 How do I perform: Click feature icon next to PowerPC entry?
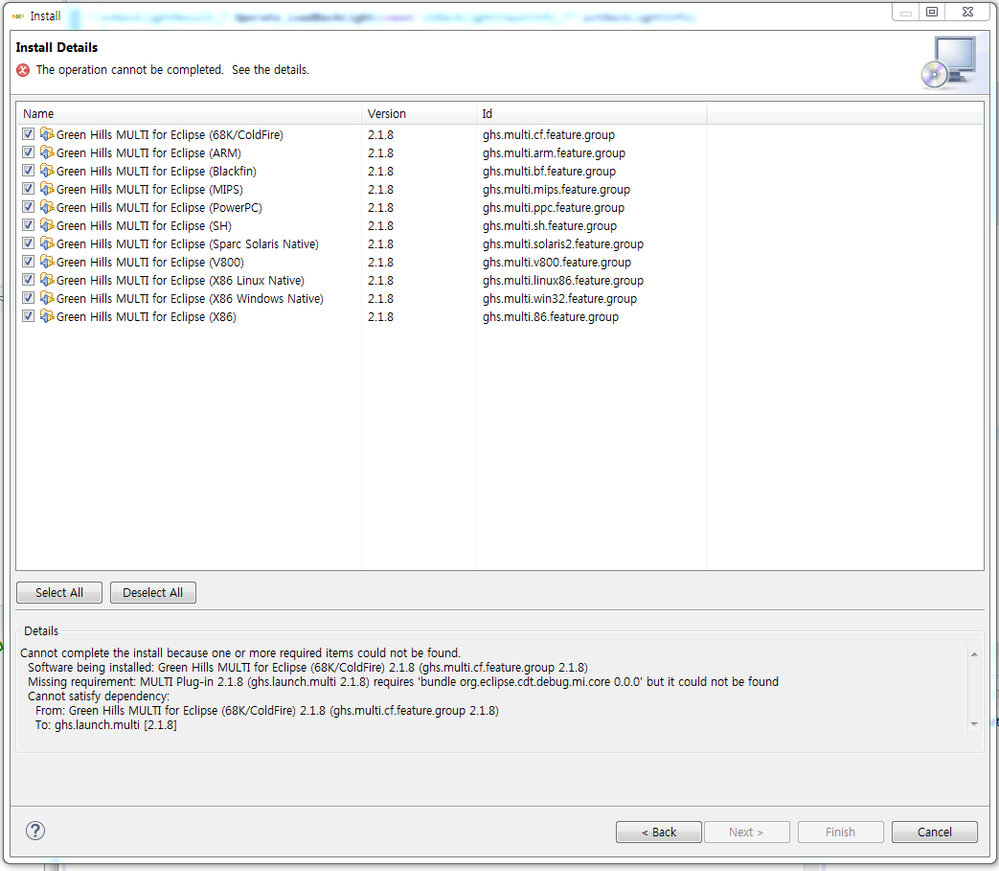pos(47,206)
